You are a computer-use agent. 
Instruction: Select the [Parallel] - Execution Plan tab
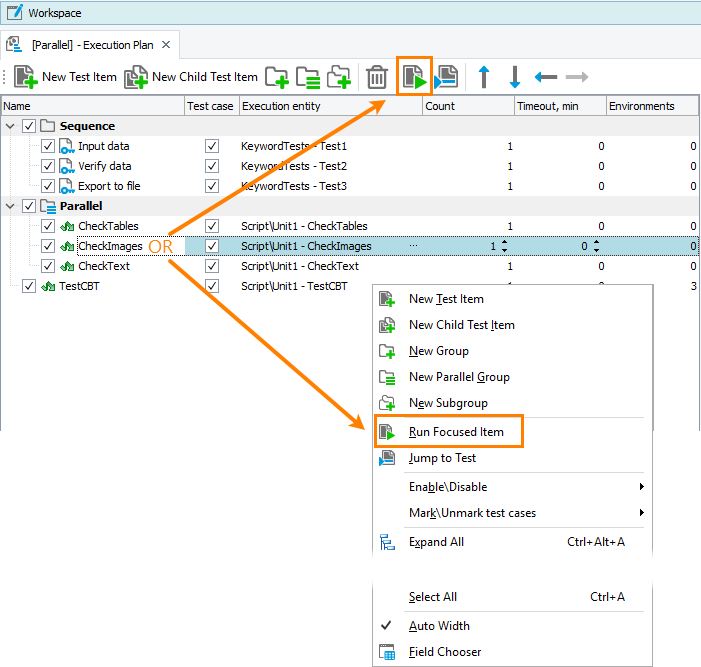point(92,45)
